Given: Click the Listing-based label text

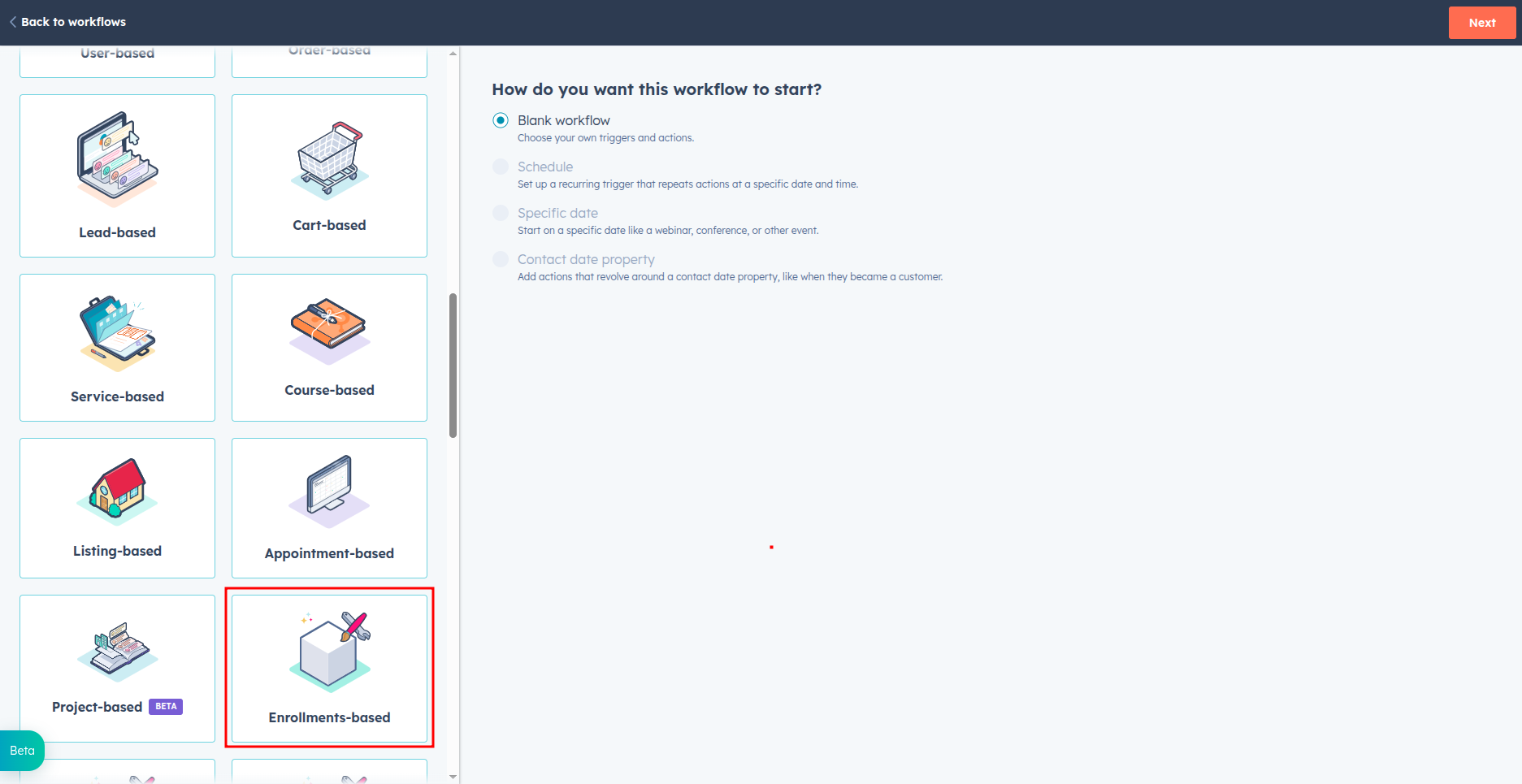Looking at the screenshot, I should pyautogui.click(x=118, y=551).
